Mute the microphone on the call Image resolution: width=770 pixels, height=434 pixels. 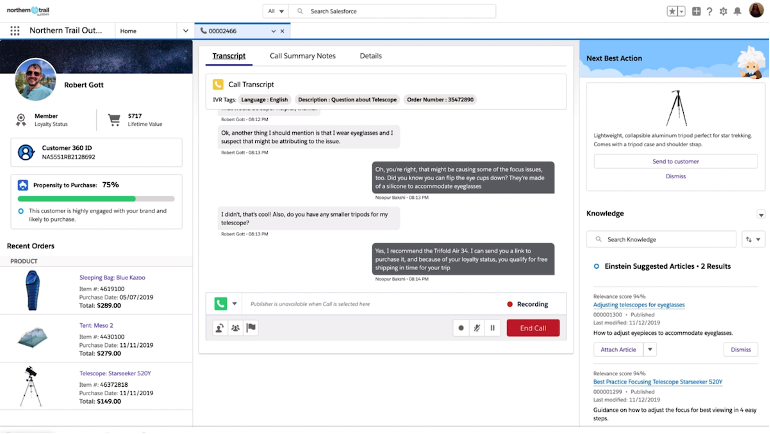tap(477, 327)
